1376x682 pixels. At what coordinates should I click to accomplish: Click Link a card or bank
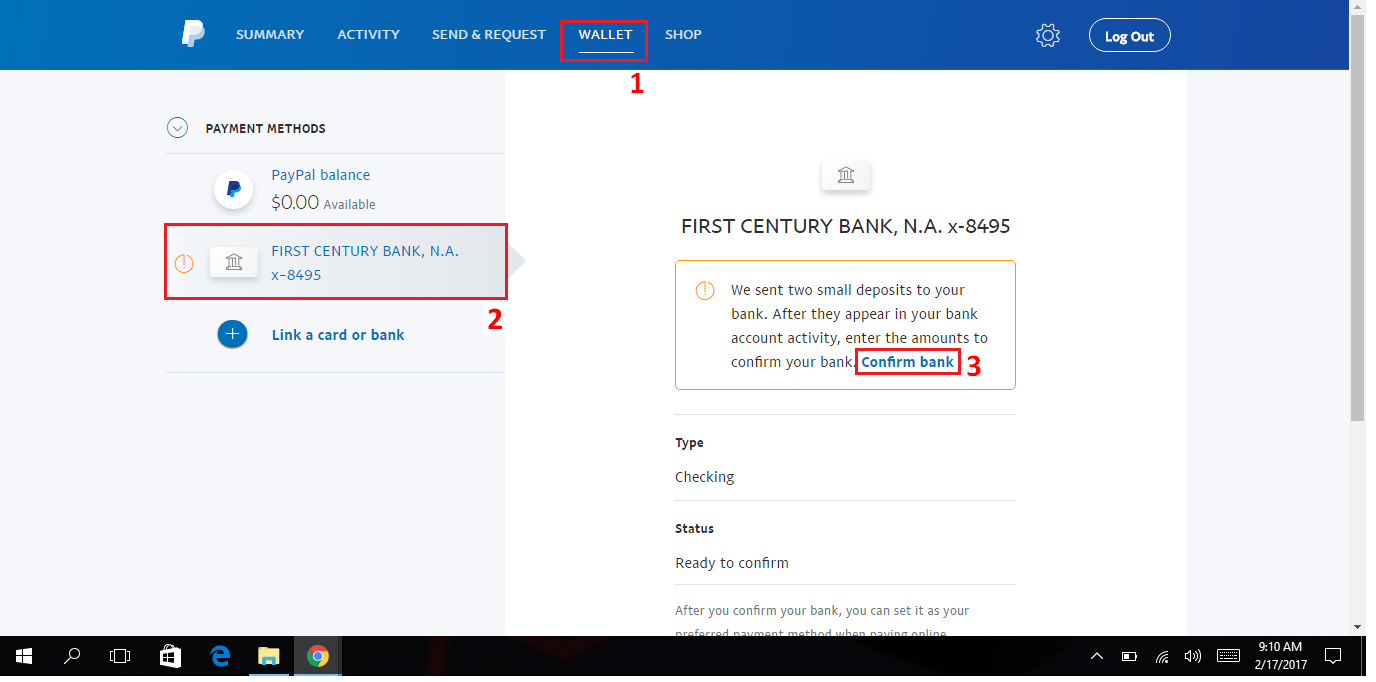(x=338, y=335)
